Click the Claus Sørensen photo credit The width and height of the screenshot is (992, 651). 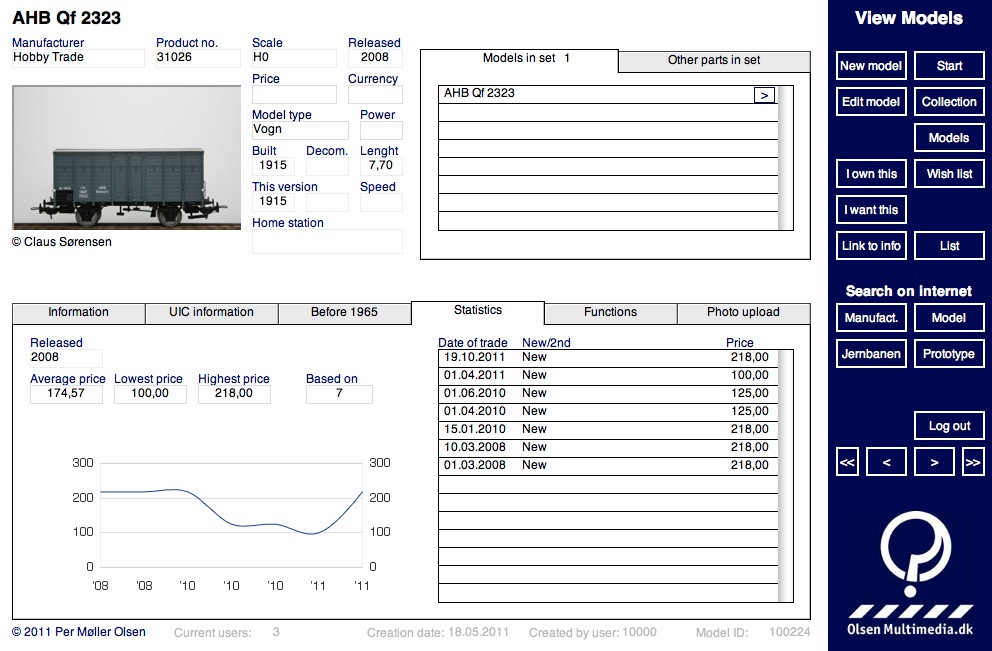point(62,242)
